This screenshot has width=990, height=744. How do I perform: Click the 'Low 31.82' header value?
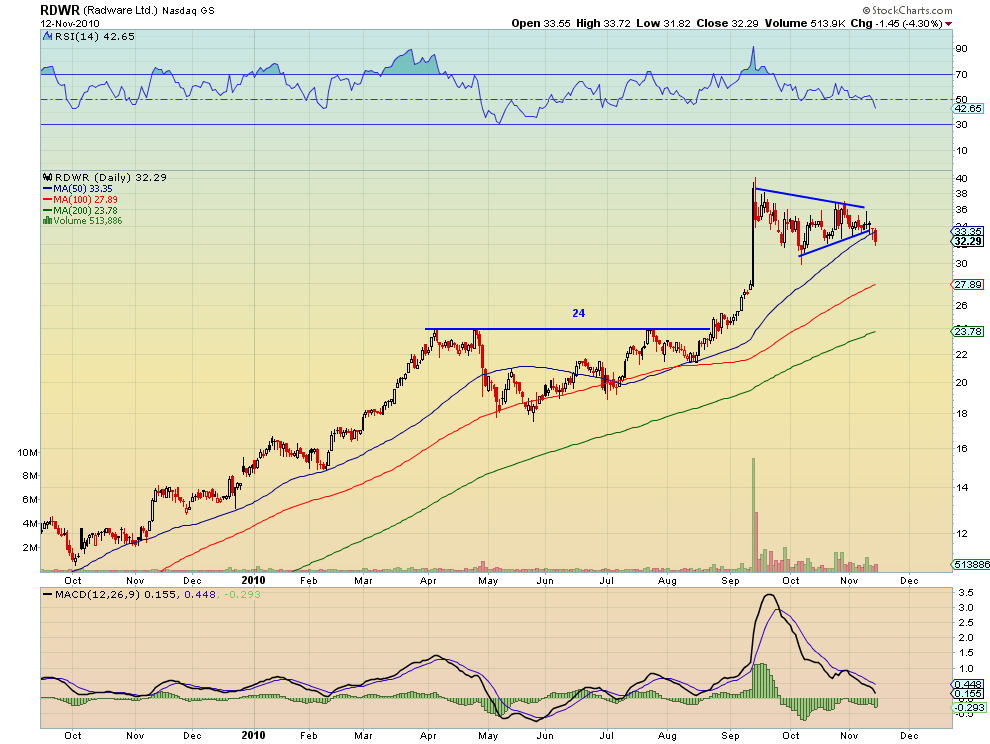point(663,23)
